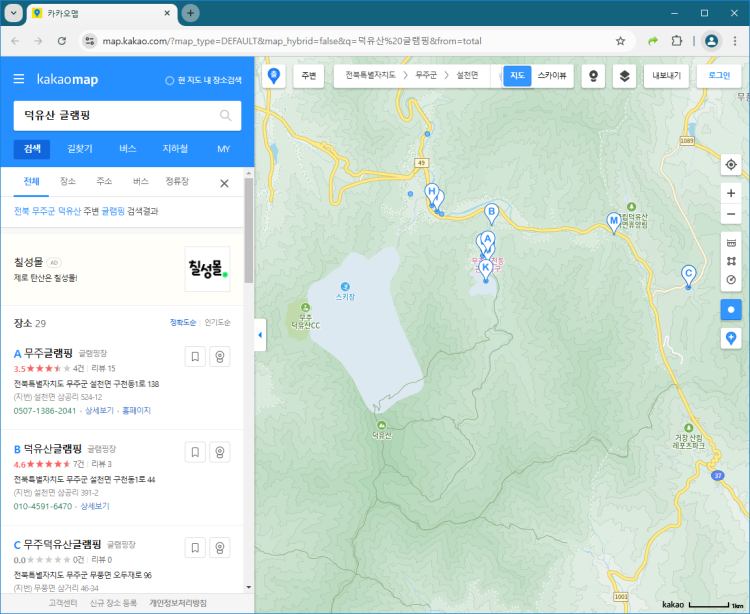Reload the page in Chrome
750x614 pixels.
click(62, 41)
